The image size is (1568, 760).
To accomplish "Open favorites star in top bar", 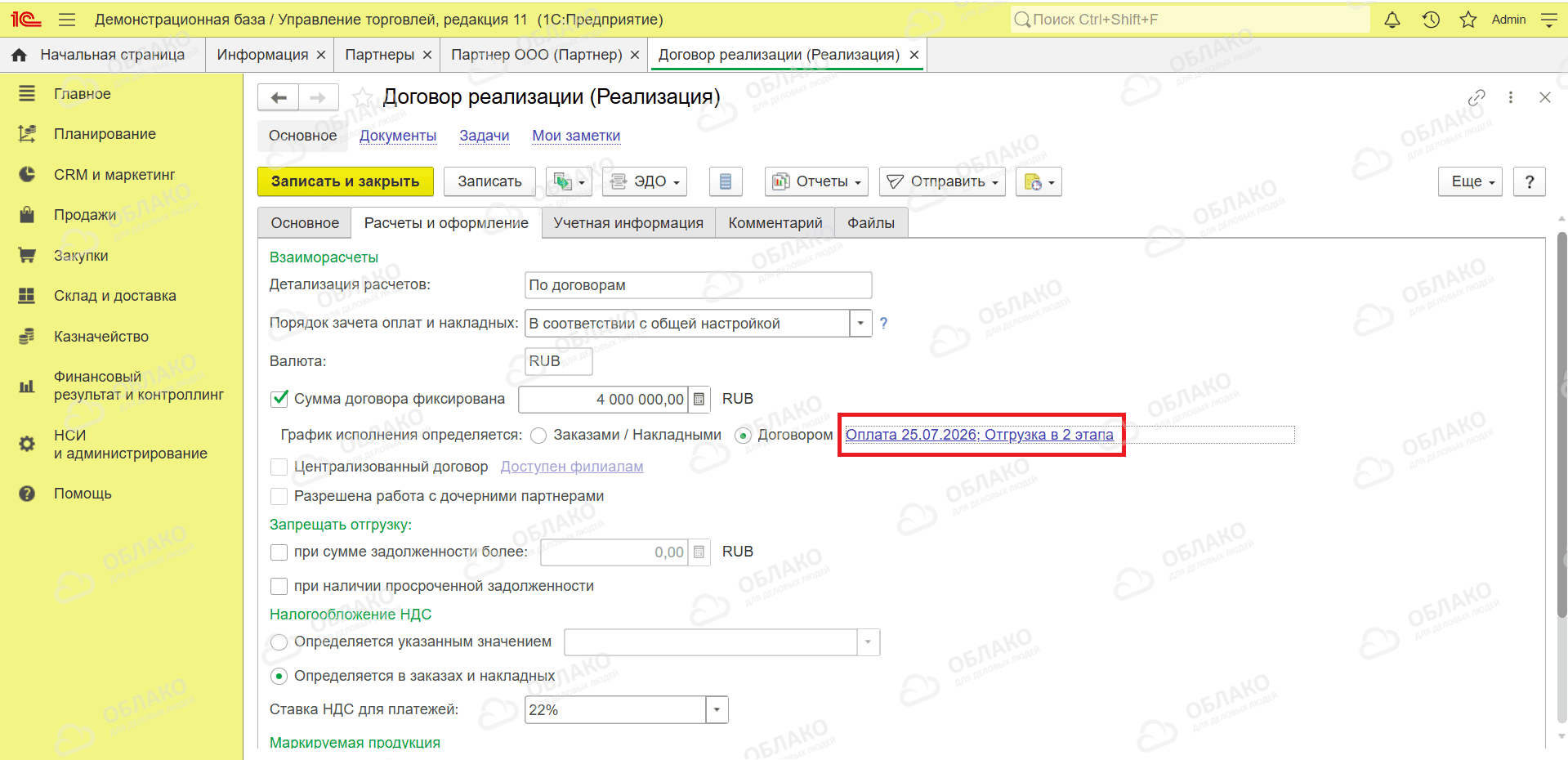I will 1468,20.
